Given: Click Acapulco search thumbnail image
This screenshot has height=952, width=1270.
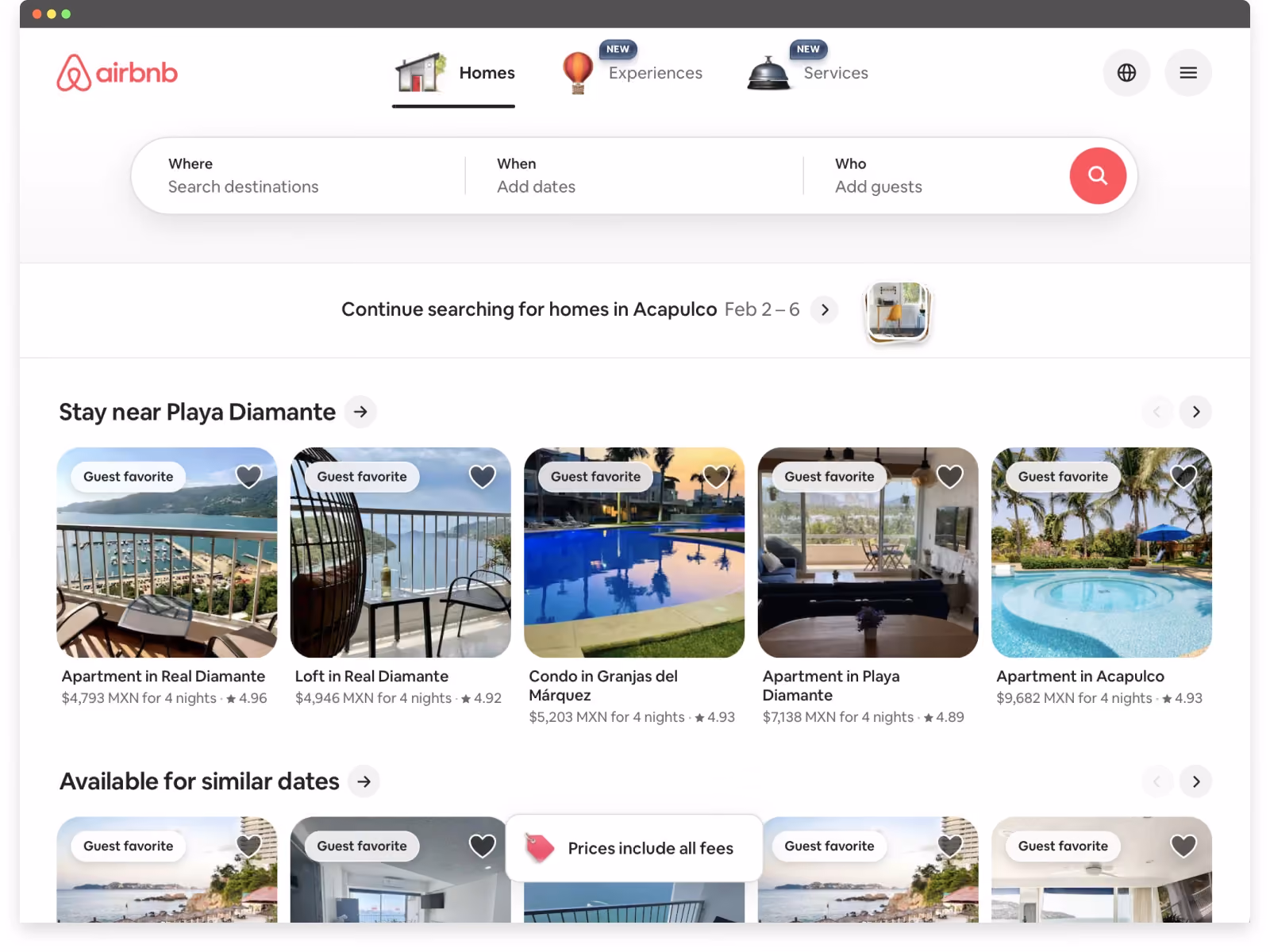Looking at the screenshot, I should click(x=898, y=311).
